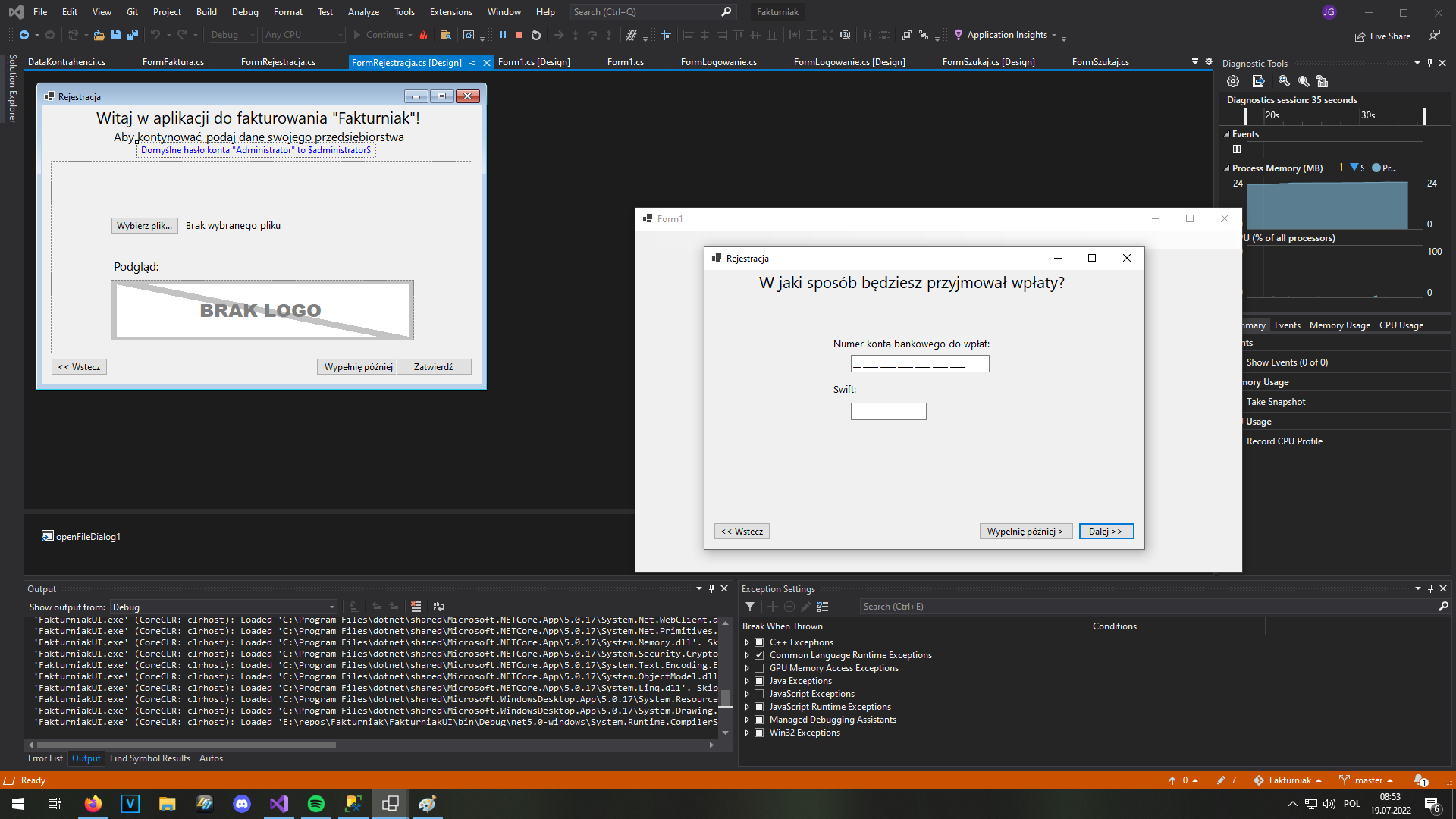Pause the Events track in Diagnostic Tools
The width and height of the screenshot is (1456, 819).
1237,149
